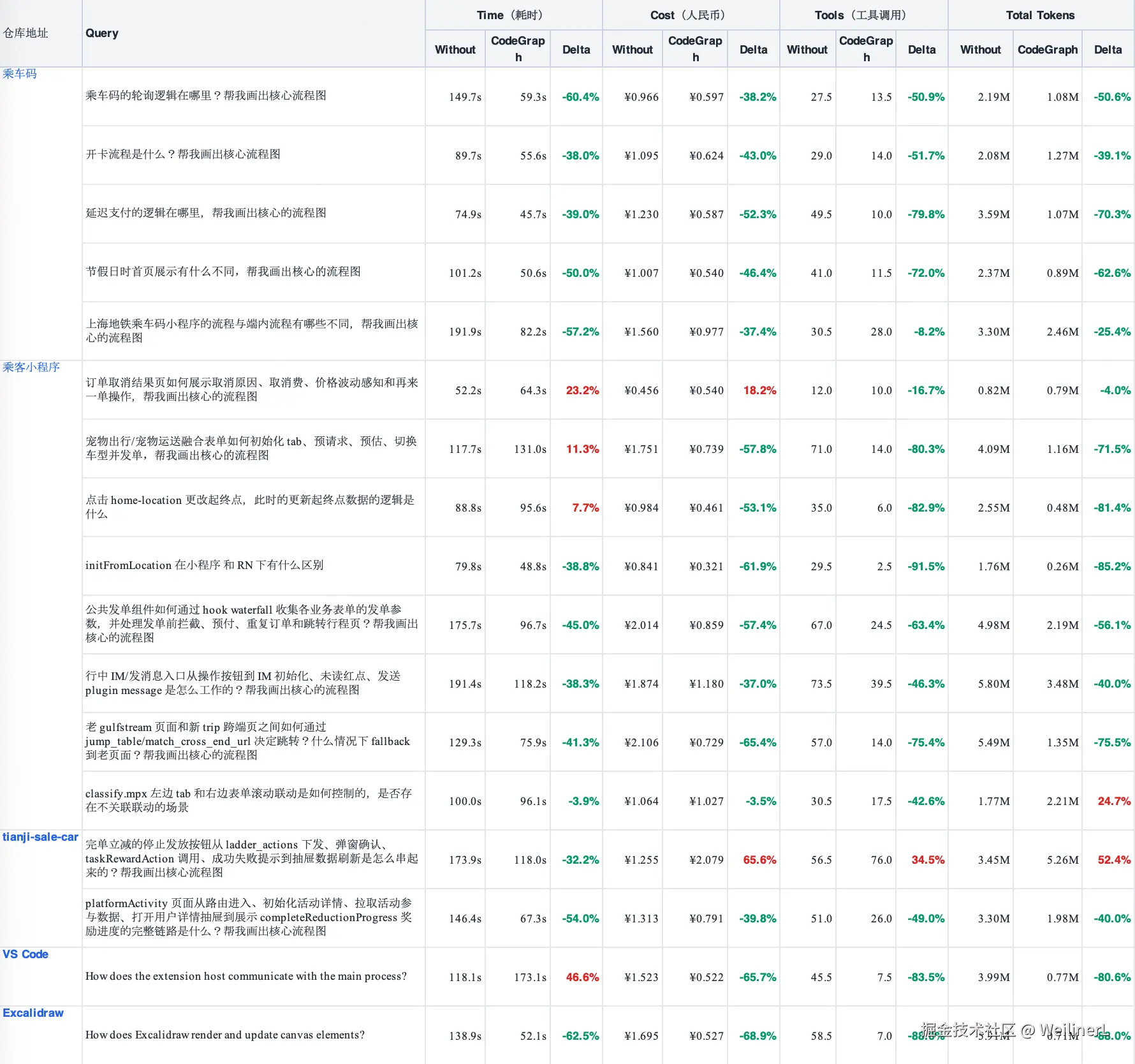Select query initFromLocation 在小程序和 RN
1135x1064 pixels.
pos(205,565)
